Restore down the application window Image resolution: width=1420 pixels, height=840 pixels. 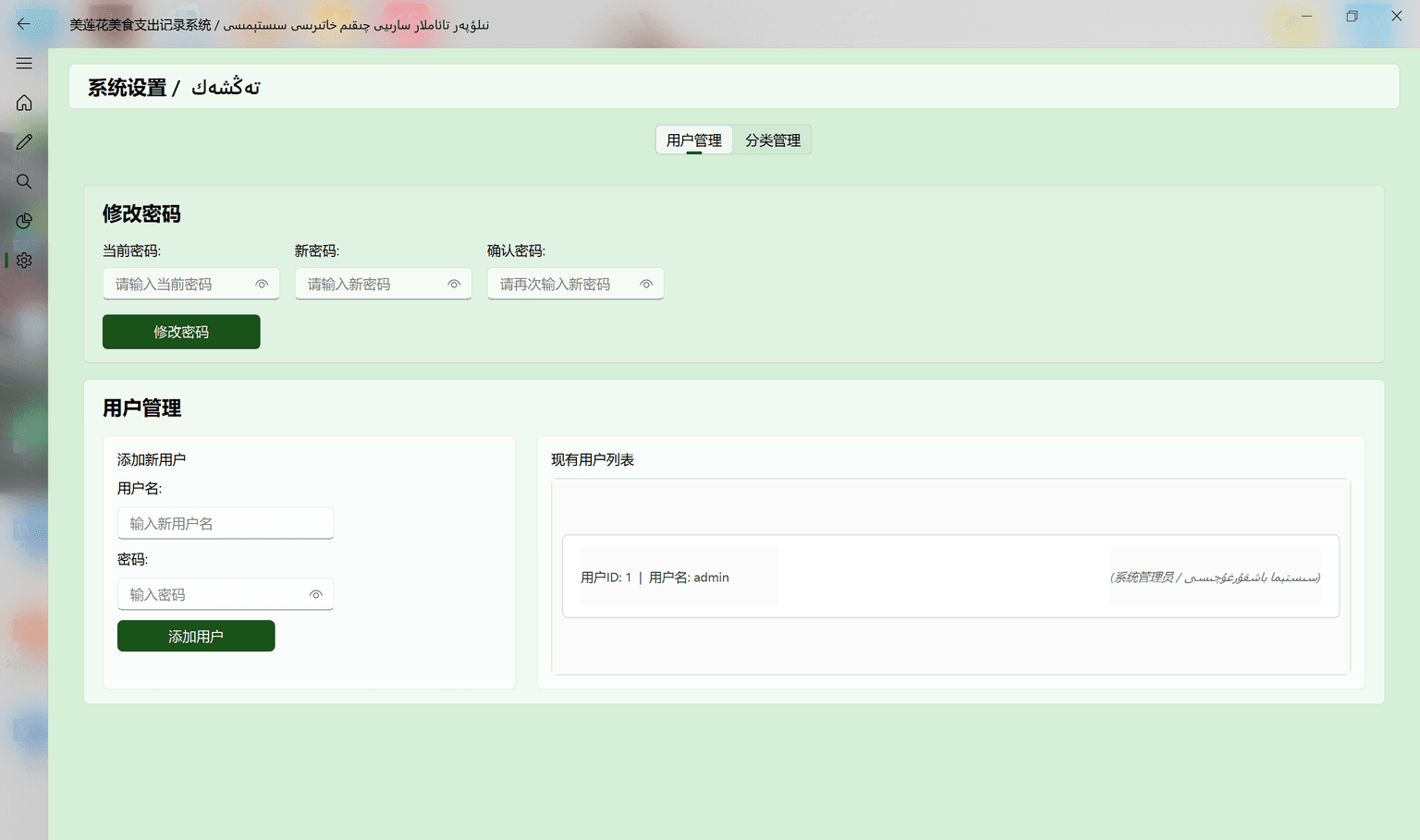(x=1352, y=16)
